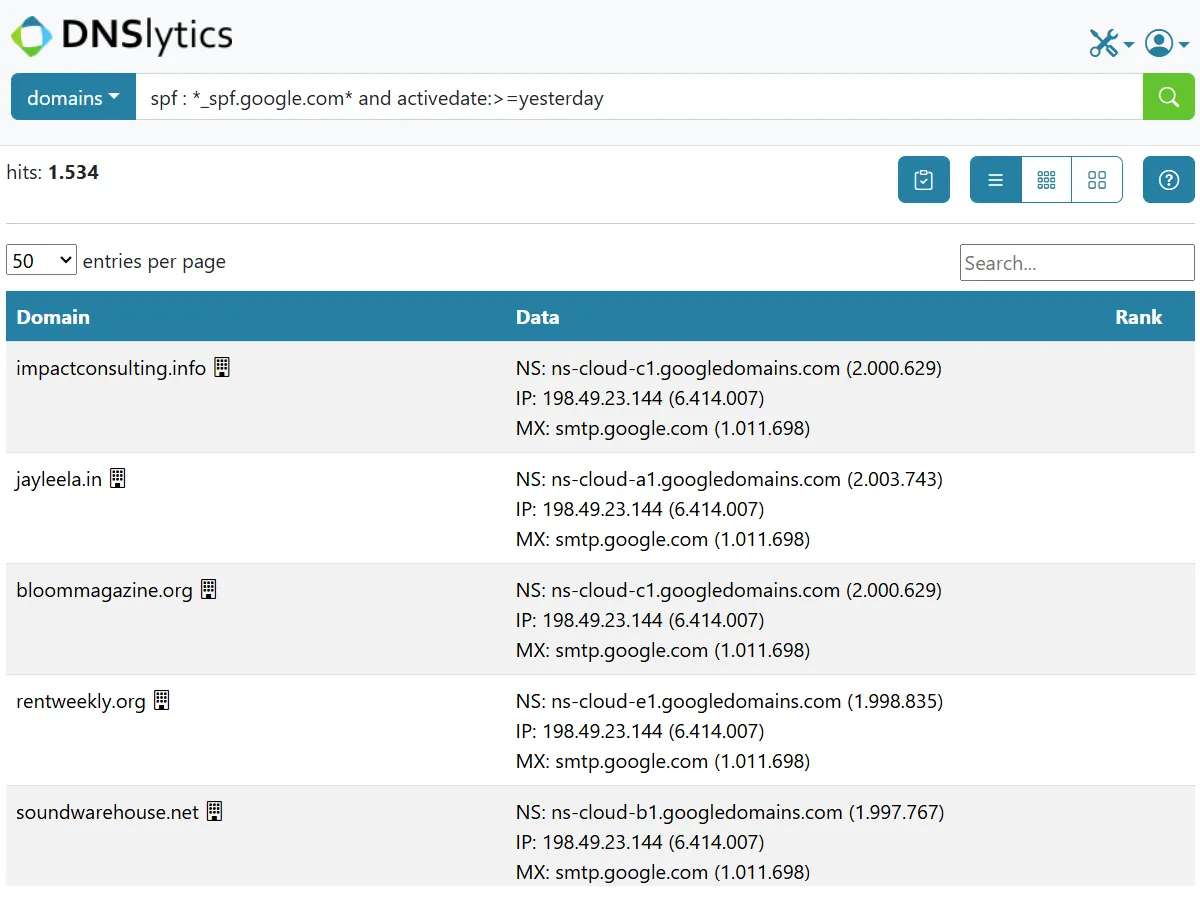This screenshot has height=900, width=1200.
Task: Click MX smtp.google.com in jayleela.in row
Action: [x=632, y=539]
